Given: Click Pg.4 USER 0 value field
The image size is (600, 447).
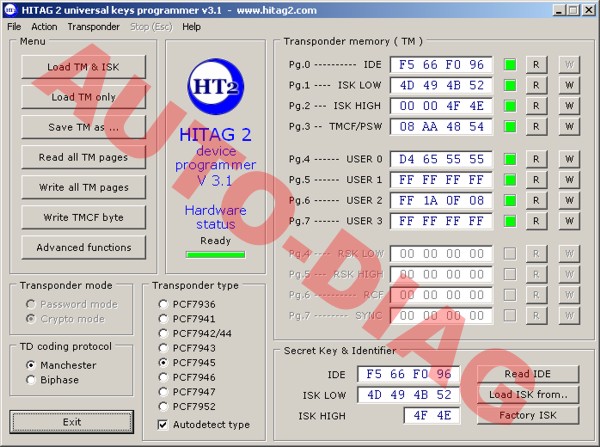Looking at the screenshot, I should click(441, 159).
